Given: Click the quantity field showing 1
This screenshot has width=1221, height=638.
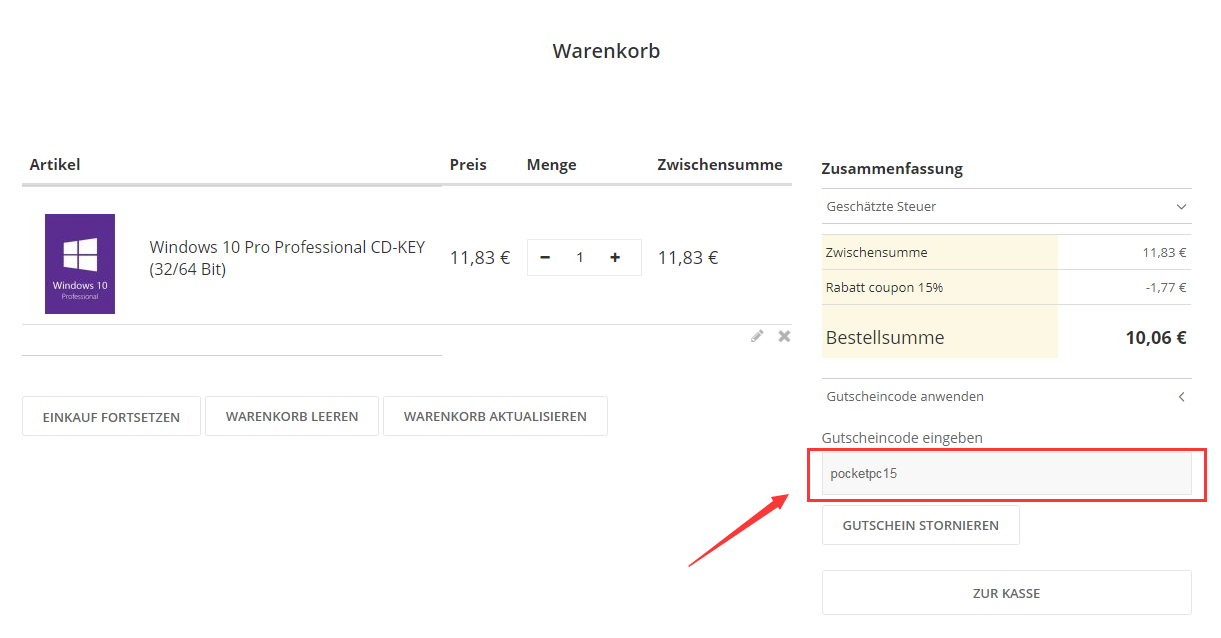Looking at the screenshot, I should click(580, 258).
